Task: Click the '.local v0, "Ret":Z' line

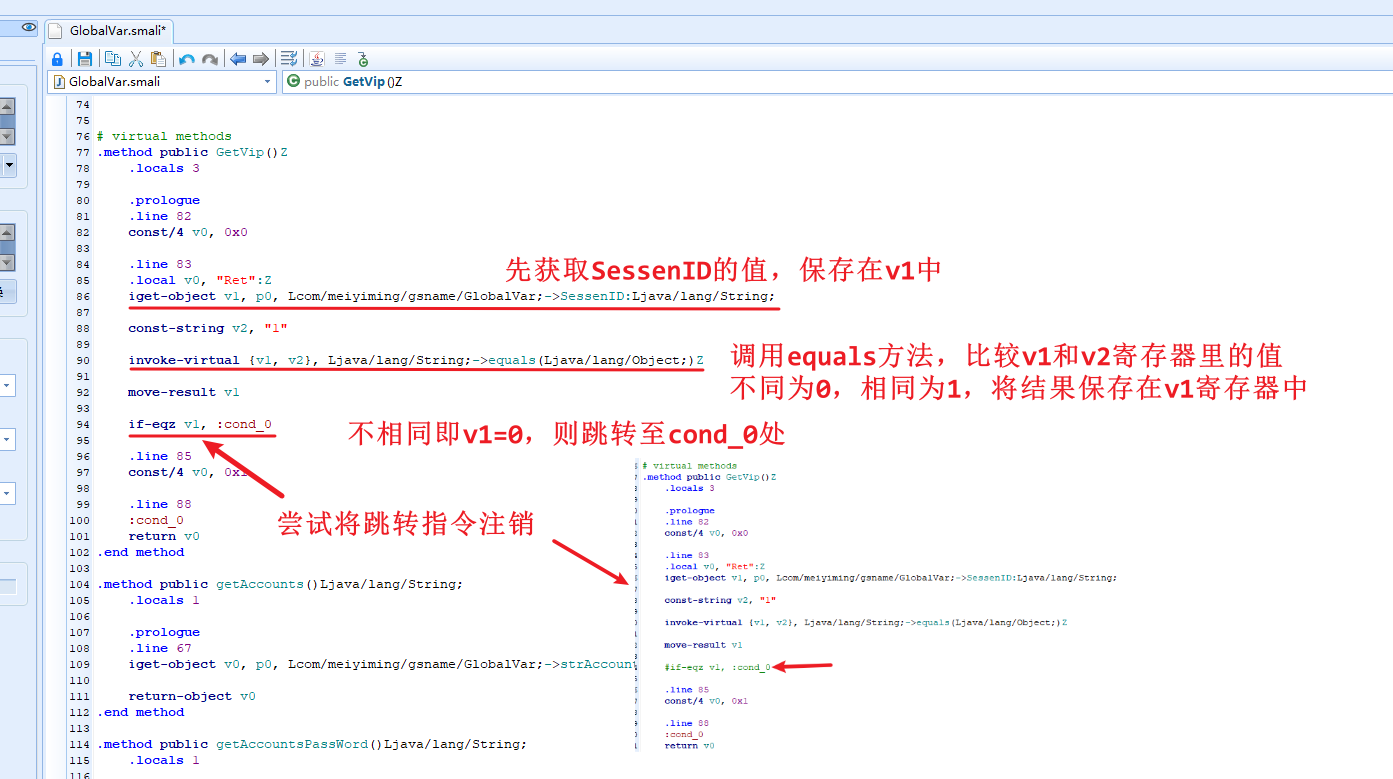Action: (x=200, y=280)
